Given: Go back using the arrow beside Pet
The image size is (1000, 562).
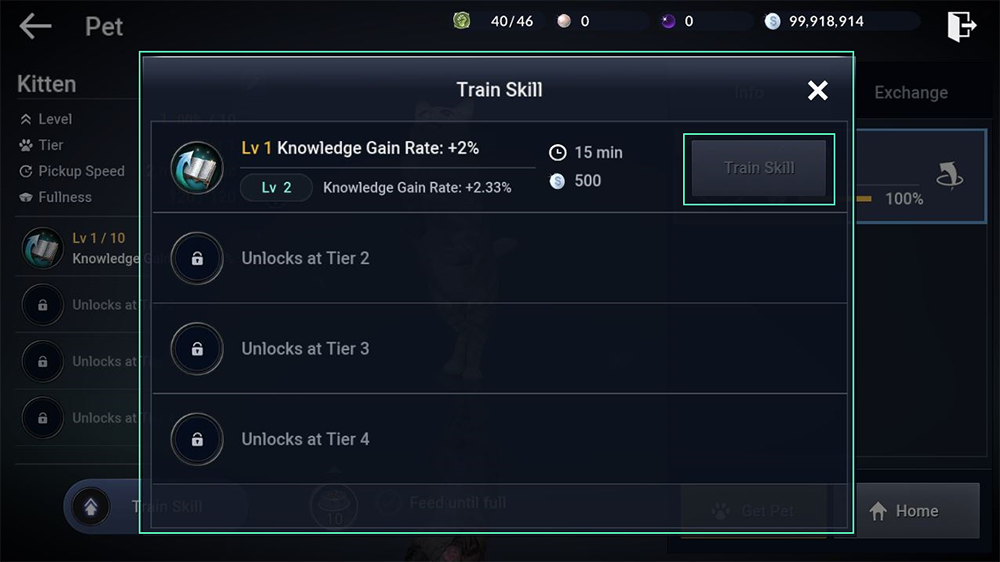Looking at the screenshot, I should 35,26.
